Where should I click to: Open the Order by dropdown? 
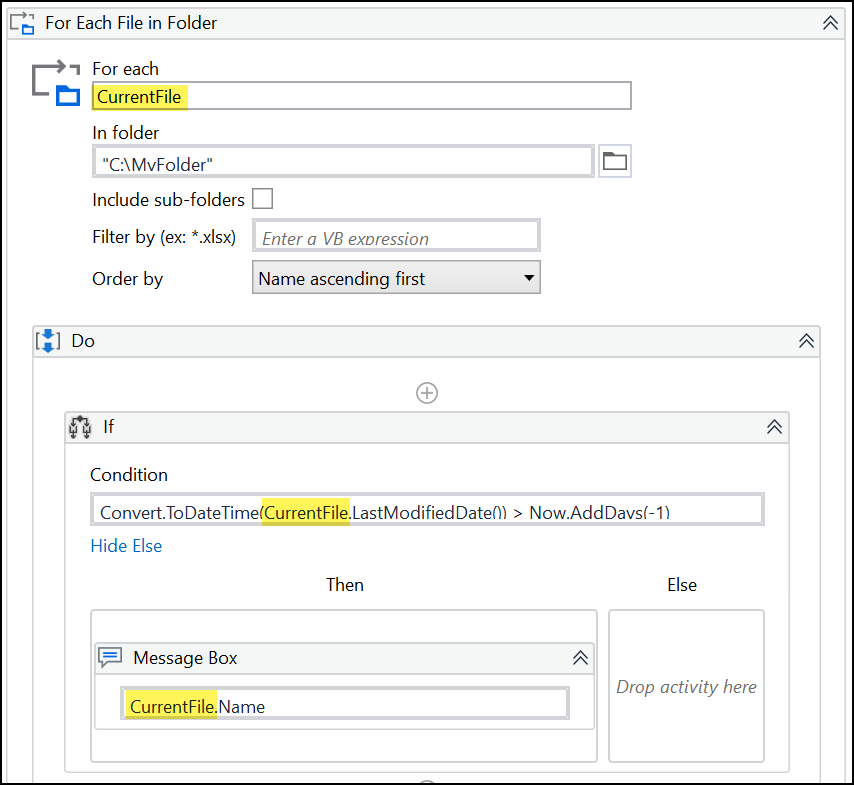click(x=396, y=277)
